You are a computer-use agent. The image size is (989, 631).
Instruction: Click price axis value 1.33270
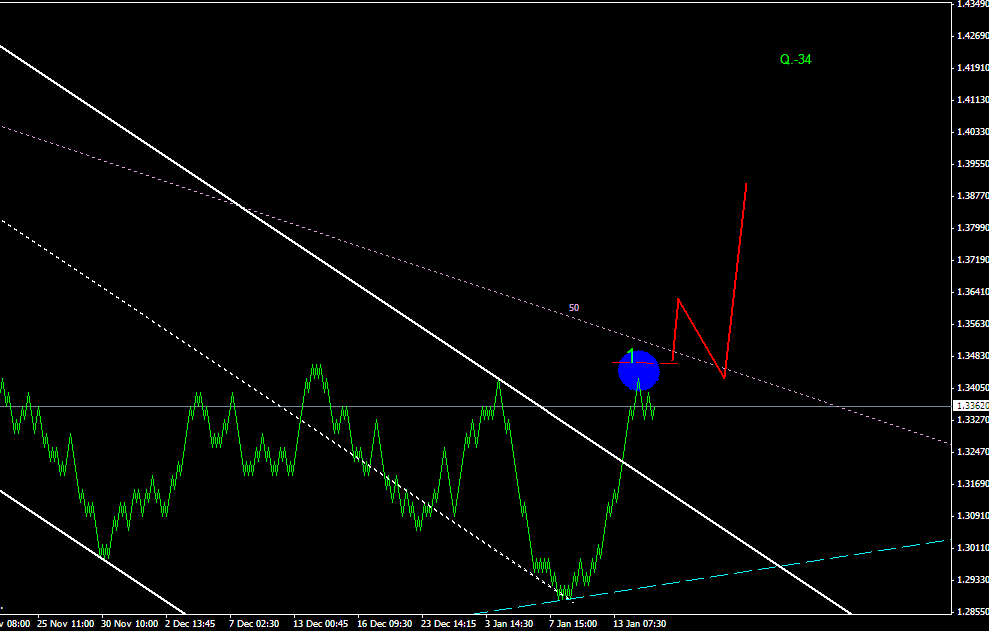point(972,420)
